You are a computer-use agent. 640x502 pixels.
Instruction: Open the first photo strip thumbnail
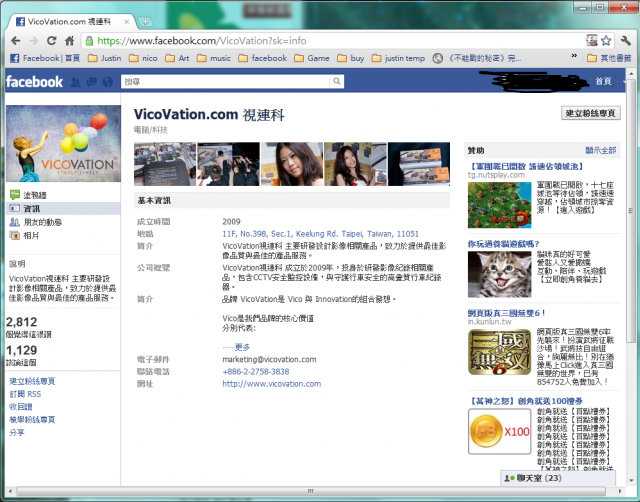tap(165, 164)
